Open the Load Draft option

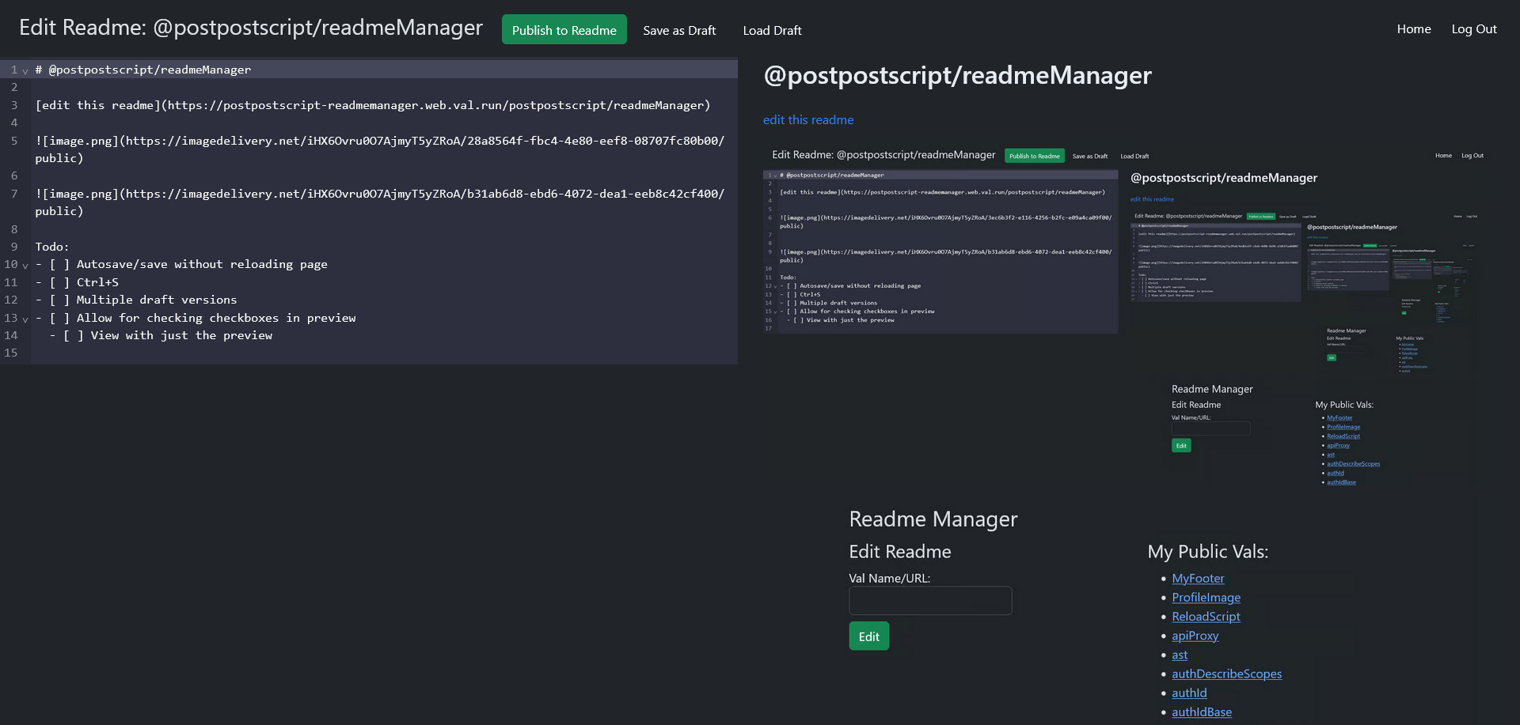click(x=772, y=30)
